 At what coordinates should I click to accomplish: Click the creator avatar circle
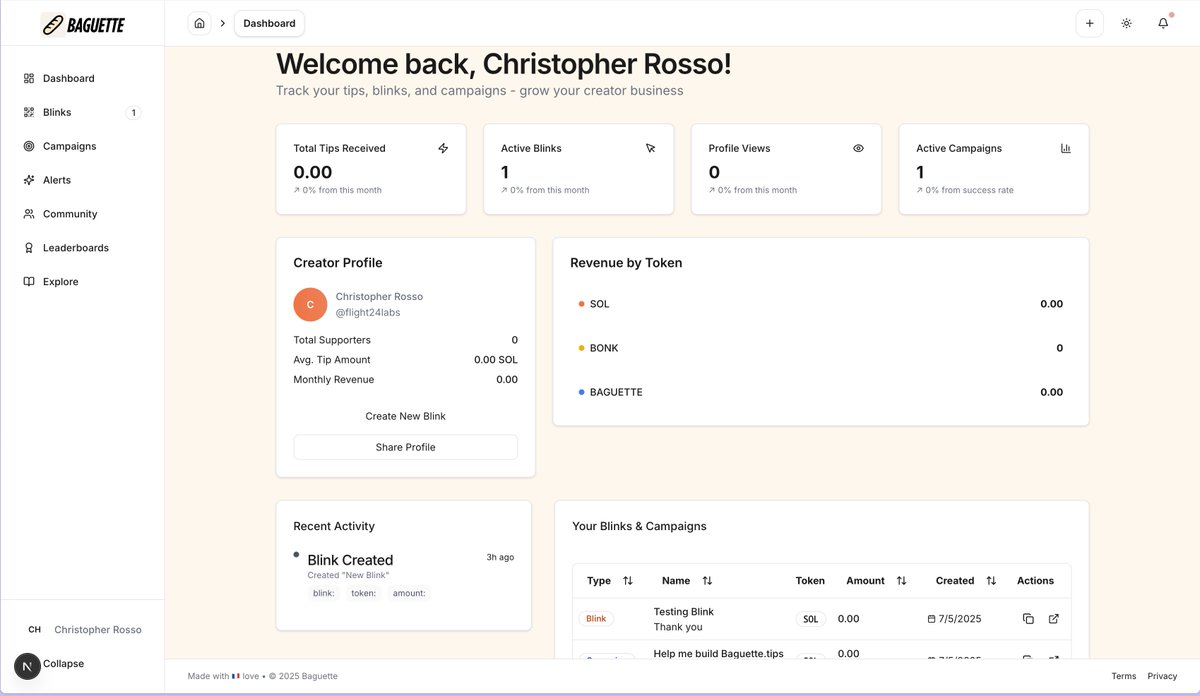pyautogui.click(x=310, y=304)
